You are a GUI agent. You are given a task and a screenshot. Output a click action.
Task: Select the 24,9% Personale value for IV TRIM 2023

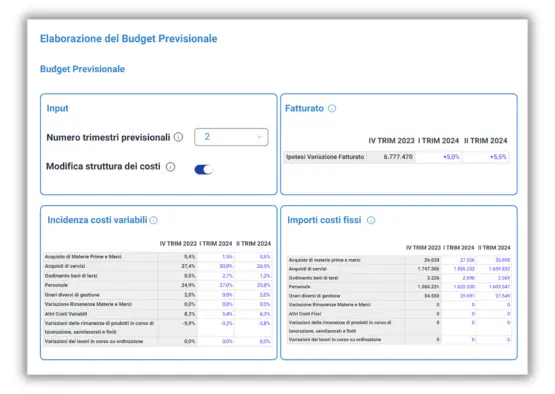(x=188, y=285)
